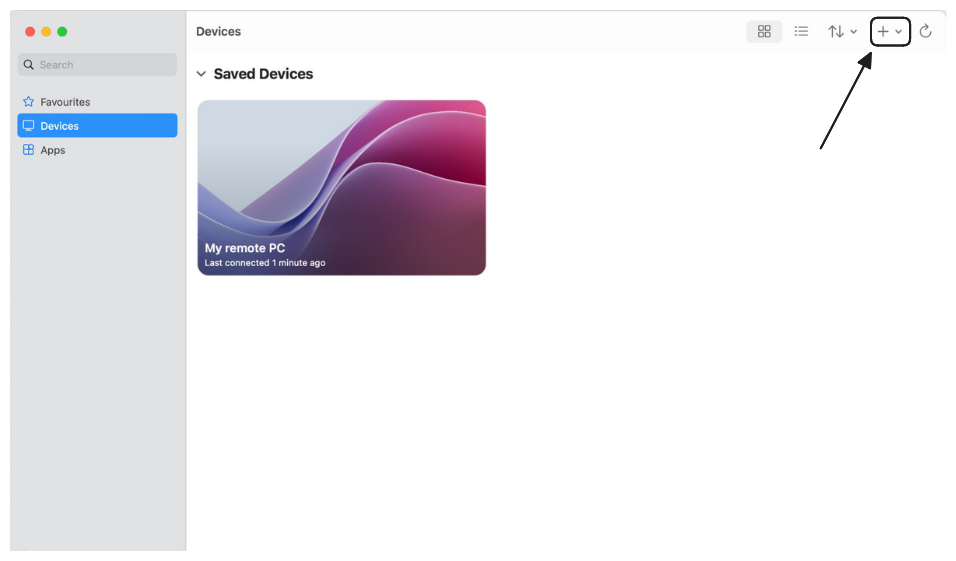Select Favourites in the sidebar

tap(98, 102)
